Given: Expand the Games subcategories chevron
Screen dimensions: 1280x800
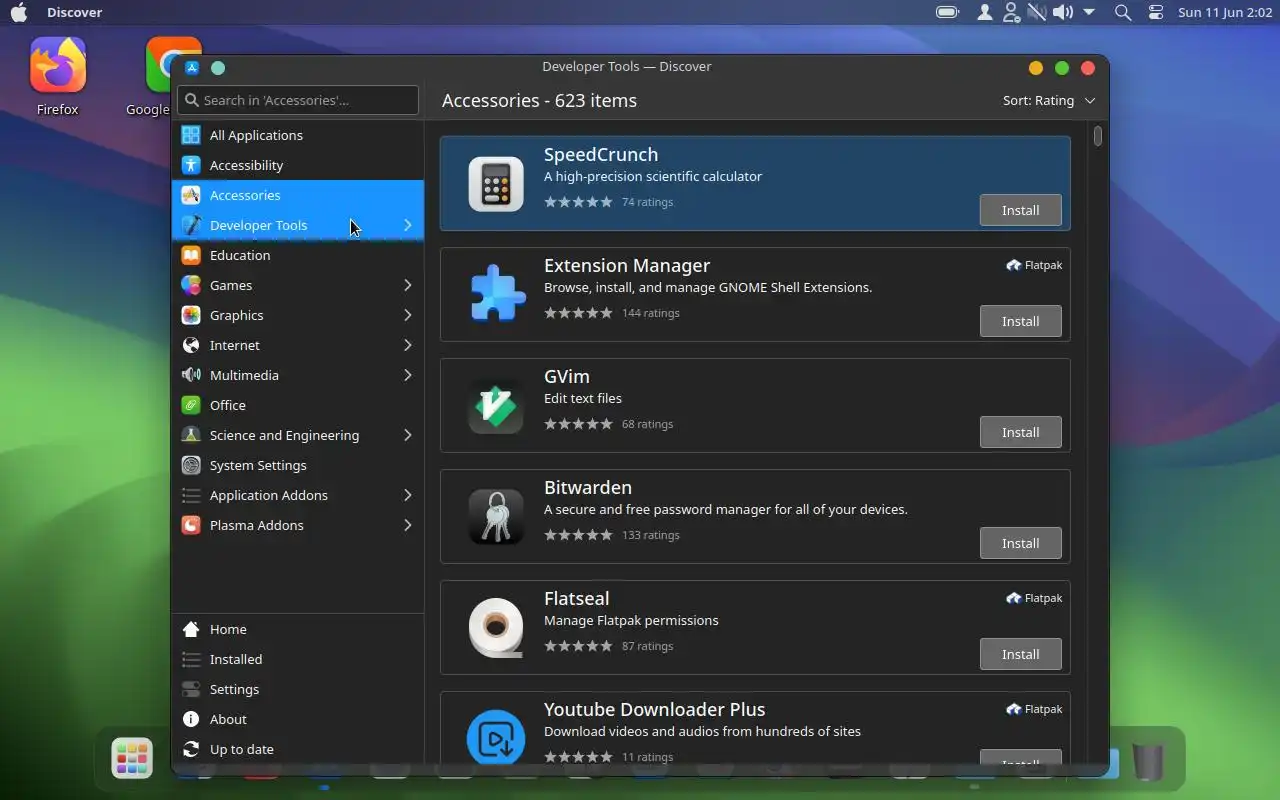Looking at the screenshot, I should click(x=408, y=285).
